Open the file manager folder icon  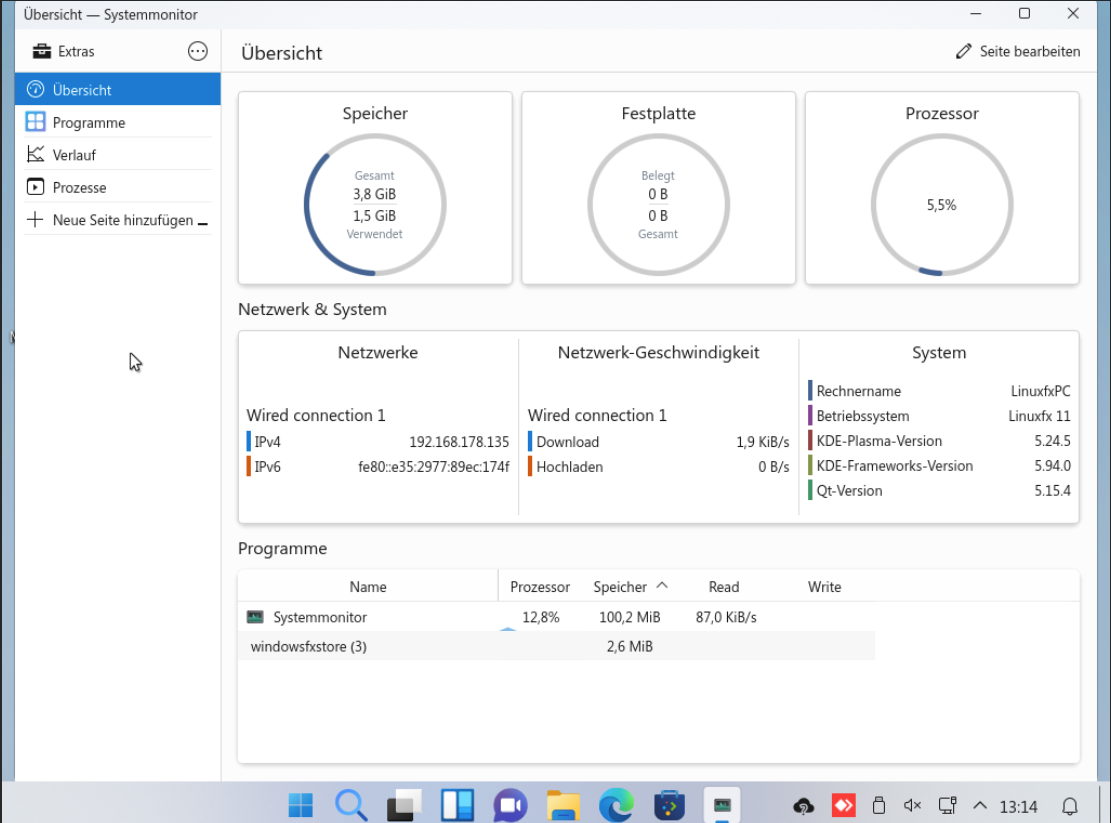(x=563, y=805)
